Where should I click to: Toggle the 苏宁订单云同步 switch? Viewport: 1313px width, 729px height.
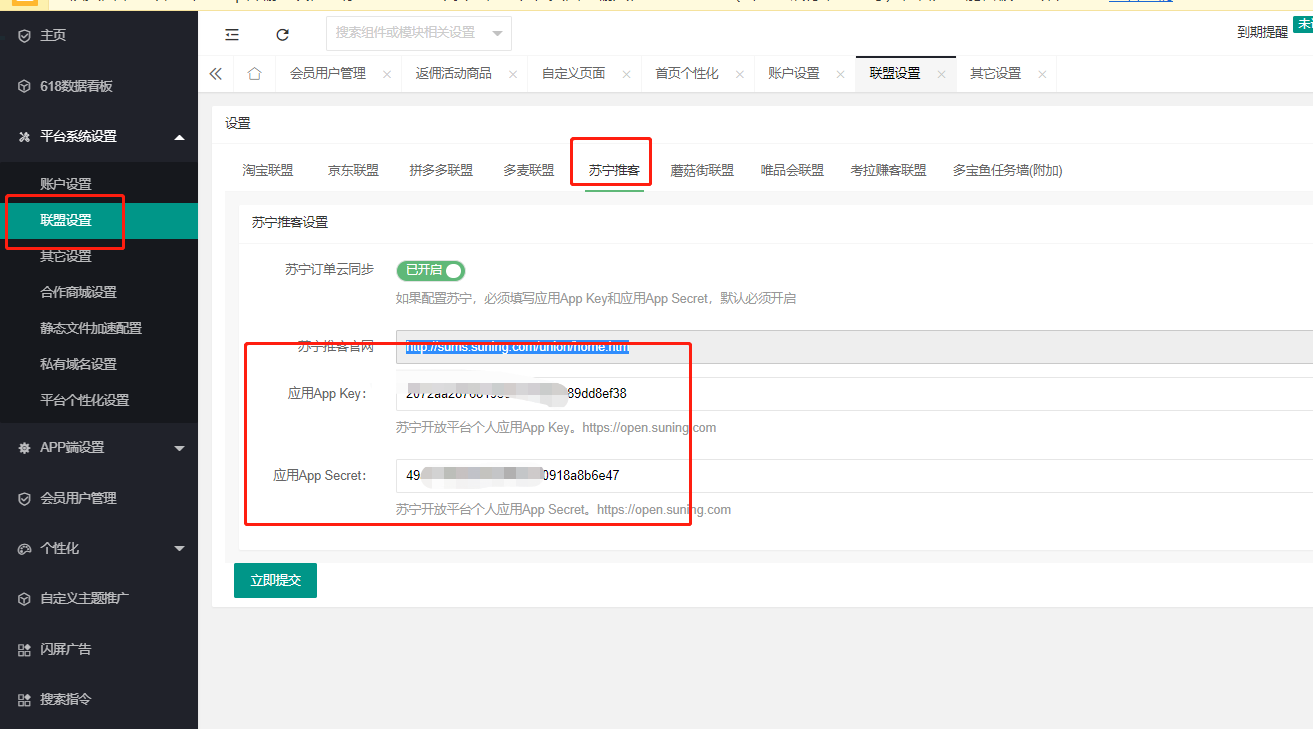431,270
